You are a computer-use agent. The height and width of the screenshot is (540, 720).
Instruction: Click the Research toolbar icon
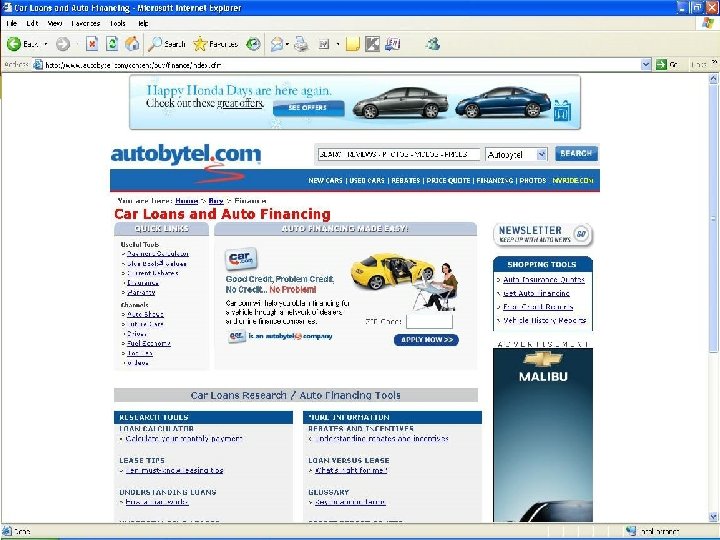click(393, 44)
